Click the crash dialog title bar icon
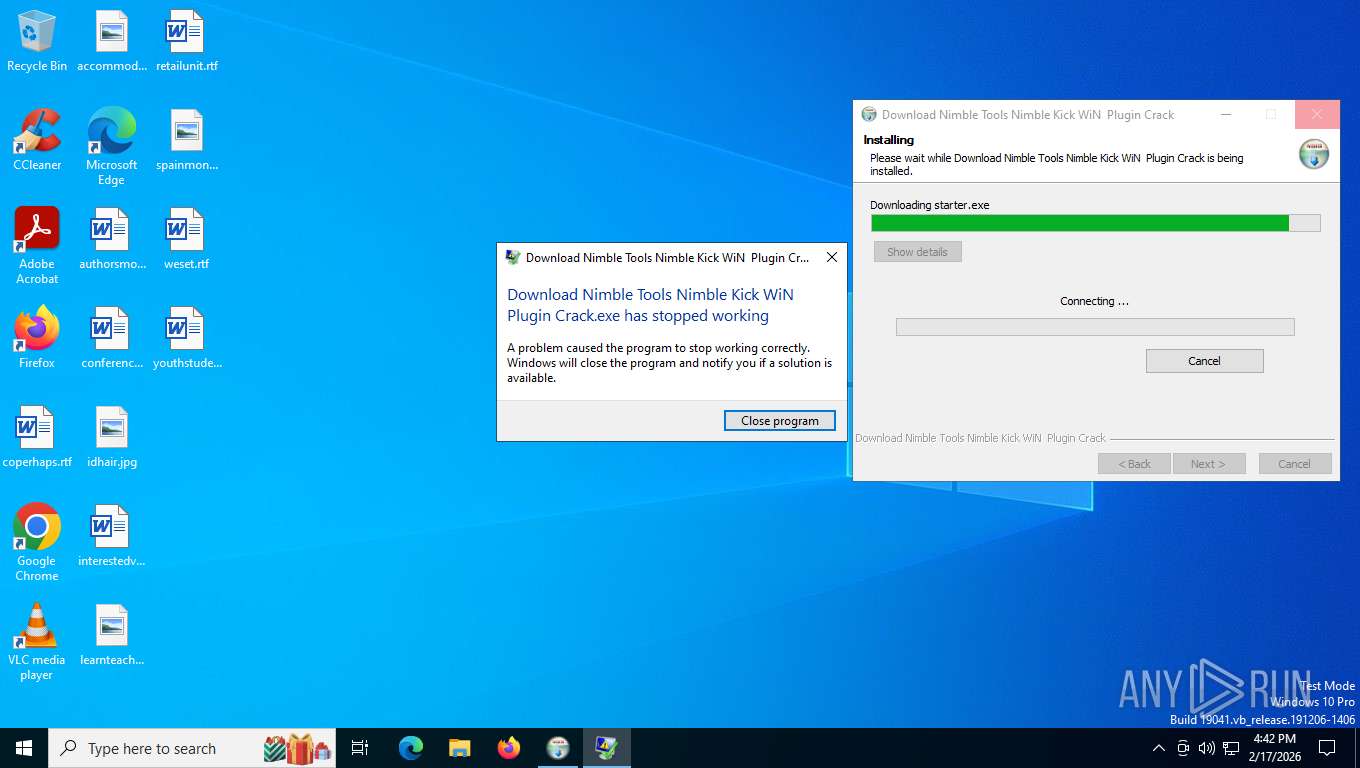The width and height of the screenshot is (1360, 768). tap(513, 257)
